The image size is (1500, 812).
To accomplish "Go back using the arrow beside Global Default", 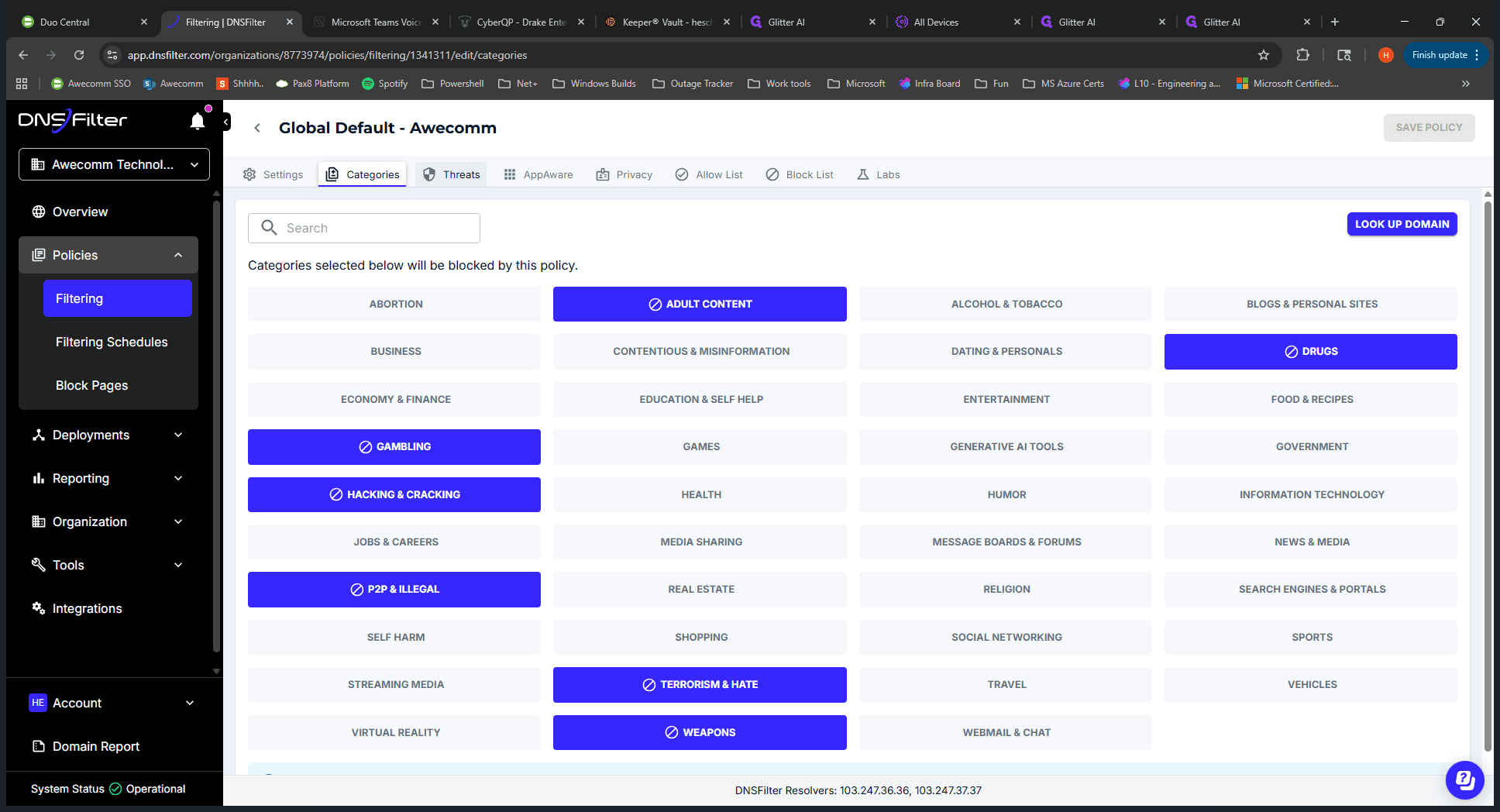I will pos(257,128).
